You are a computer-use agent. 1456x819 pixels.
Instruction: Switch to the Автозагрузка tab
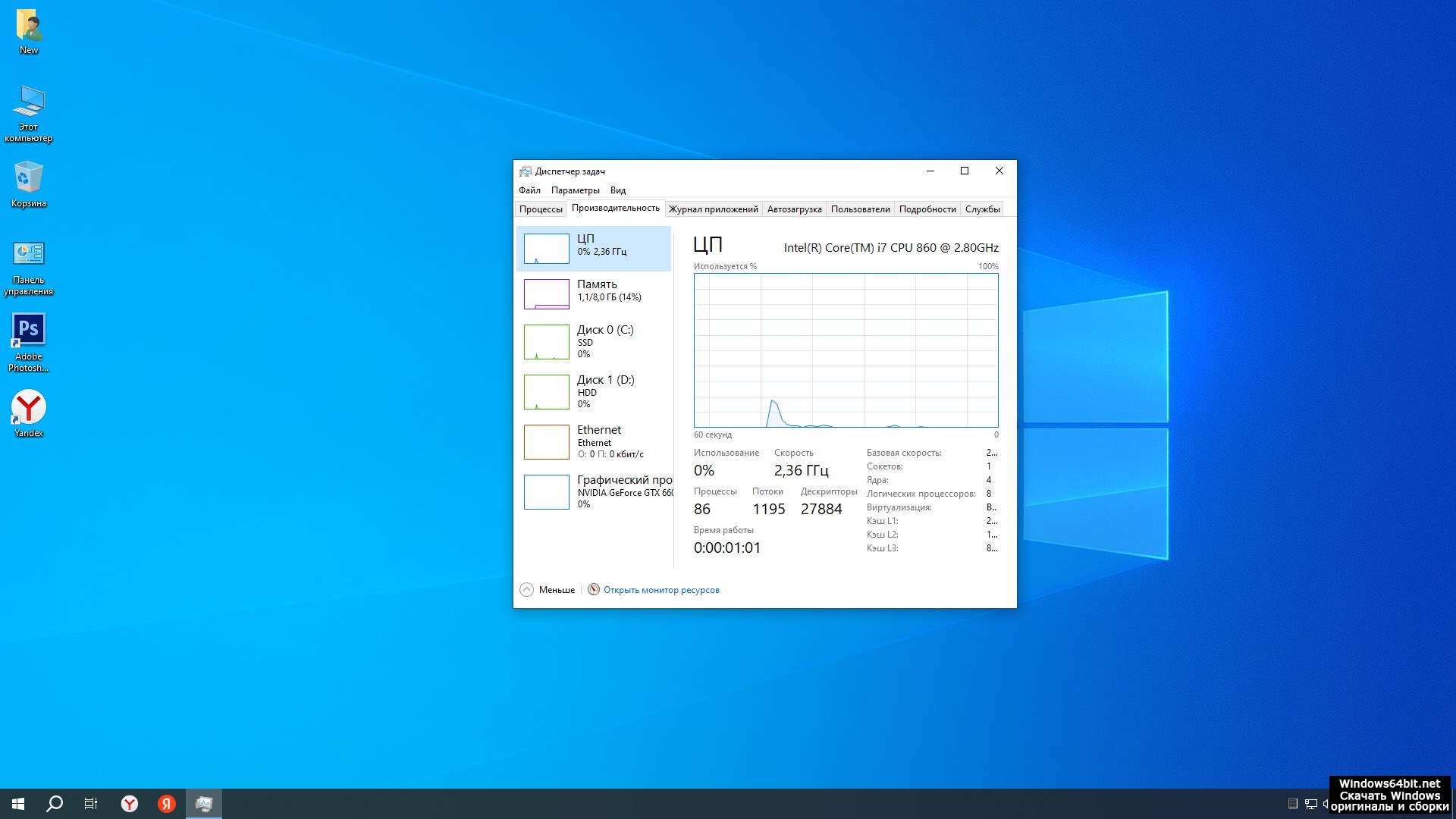coord(794,209)
